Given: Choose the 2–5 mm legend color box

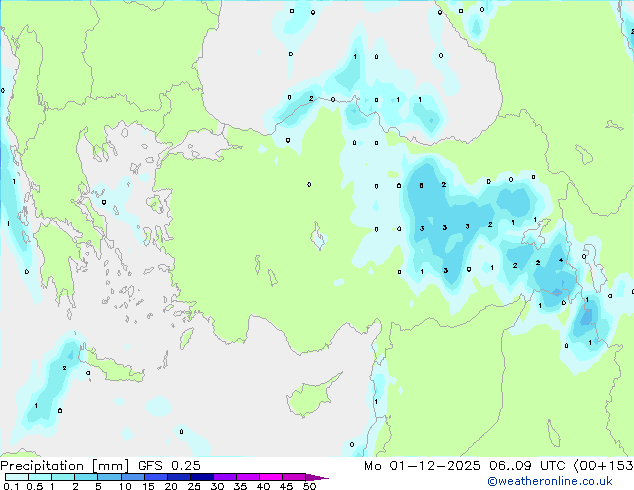Looking at the screenshot, I should 86,477.
